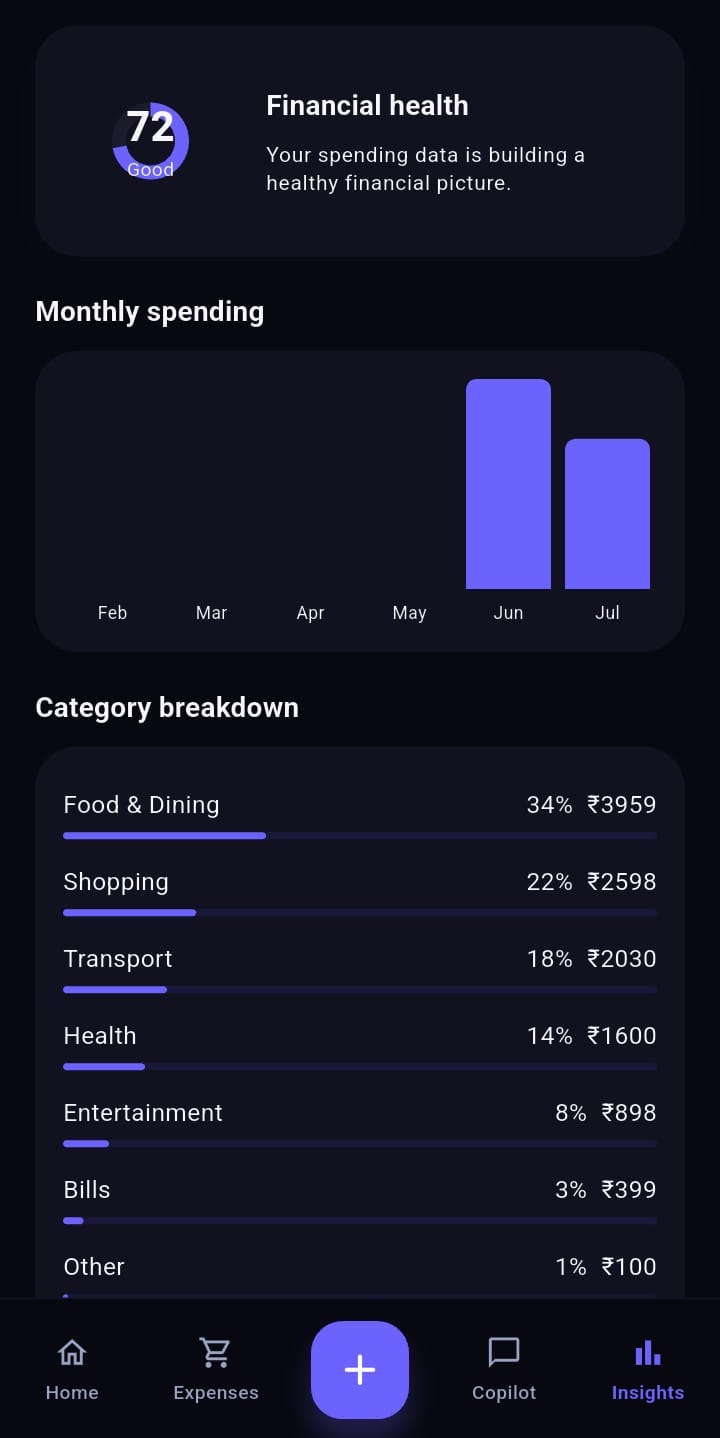Click the Shopping progress bar

[x=360, y=913]
